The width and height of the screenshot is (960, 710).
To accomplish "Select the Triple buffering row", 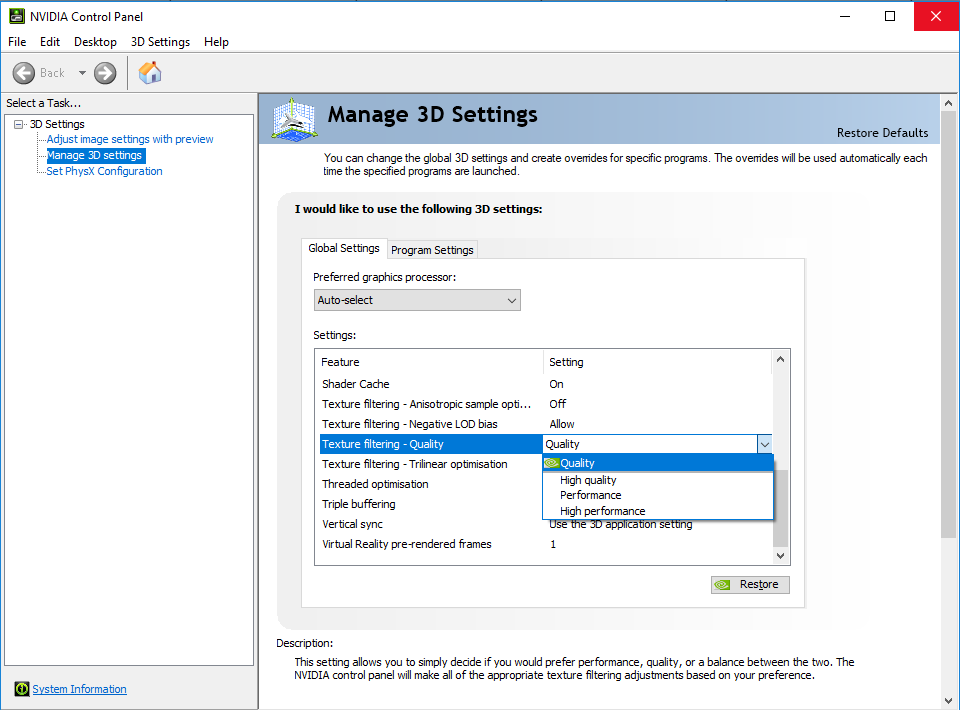I will point(429,504).
